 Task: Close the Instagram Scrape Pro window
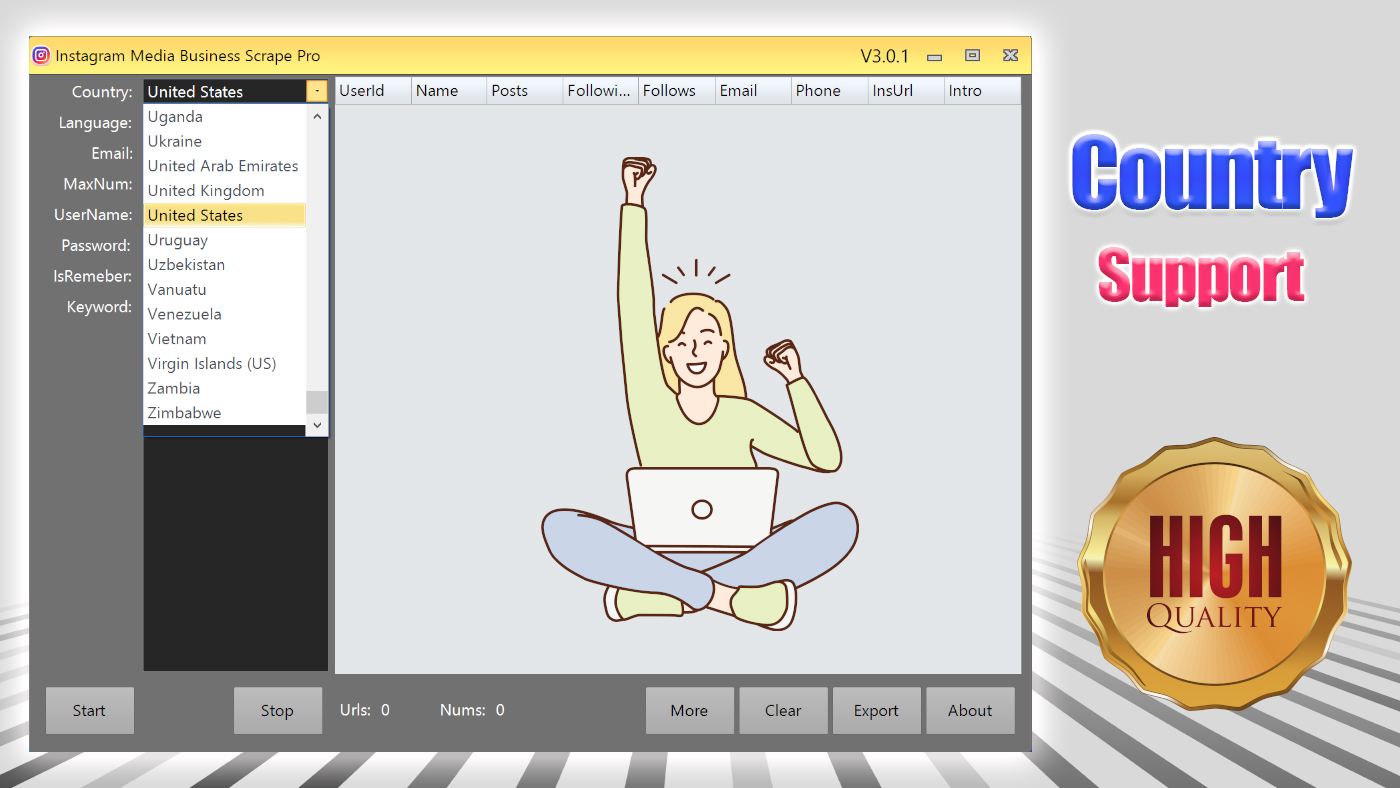tap(1010, 56)
